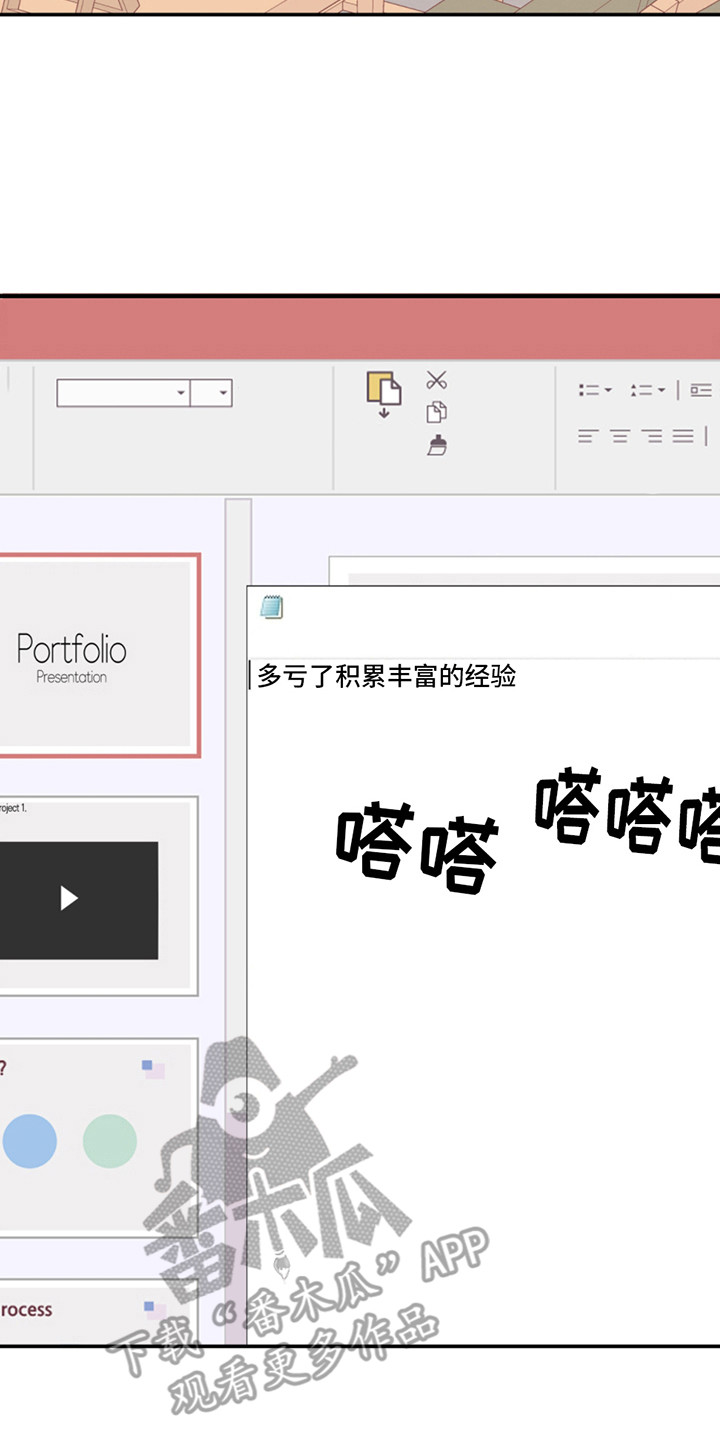Align text left in the ribbon
This screenshot has width=720, height=1440.
click(588, 436)
